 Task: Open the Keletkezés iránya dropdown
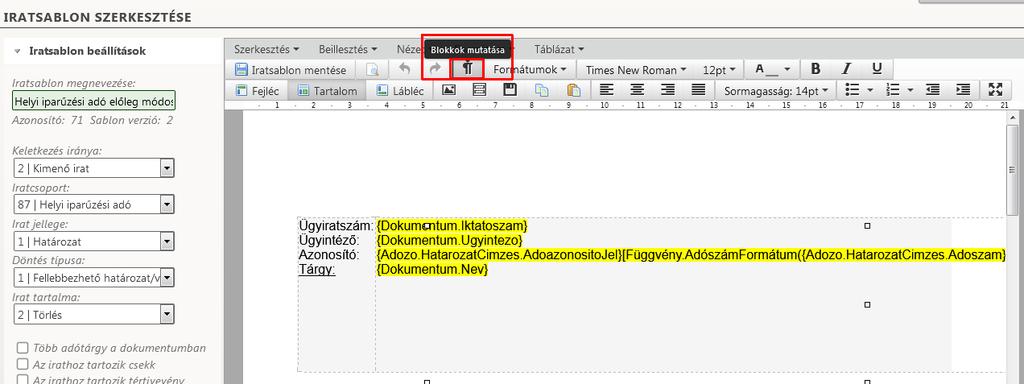pyautogui.click(x=93, y=168)
